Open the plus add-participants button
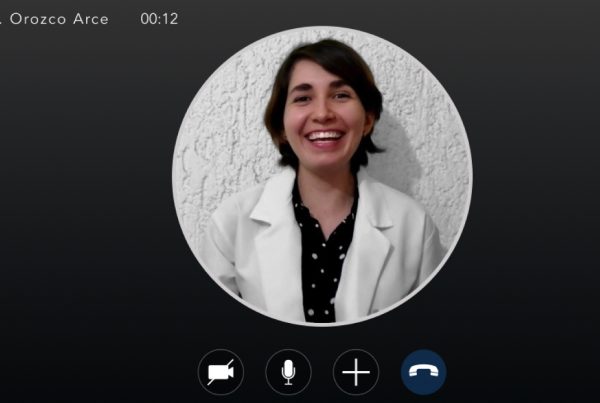 (x=356, y=372)
